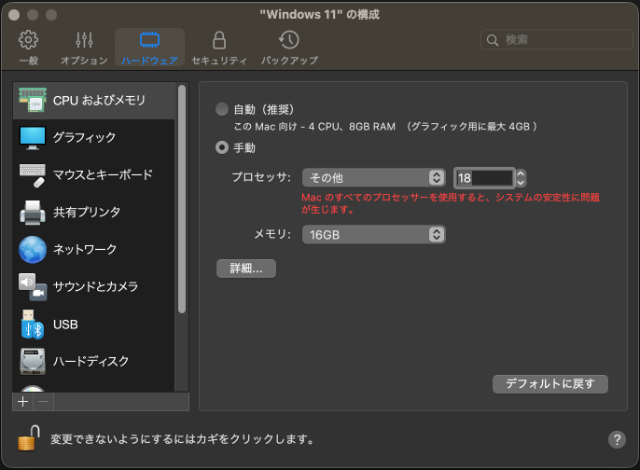Open the プロセッサ その他 dropdown
Screen dimensions: 640x470
point(373,177)
